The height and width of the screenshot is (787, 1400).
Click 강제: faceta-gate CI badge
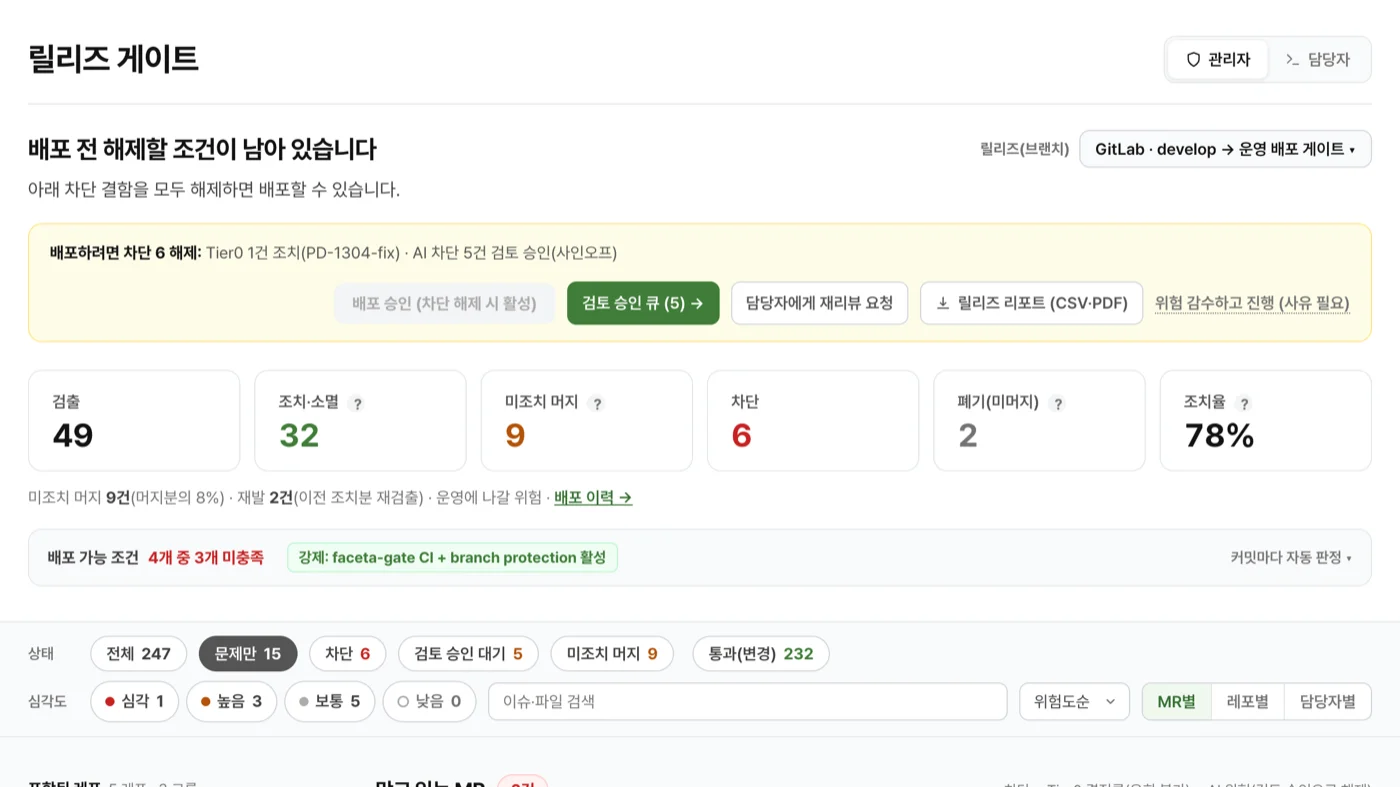(452, 558)
